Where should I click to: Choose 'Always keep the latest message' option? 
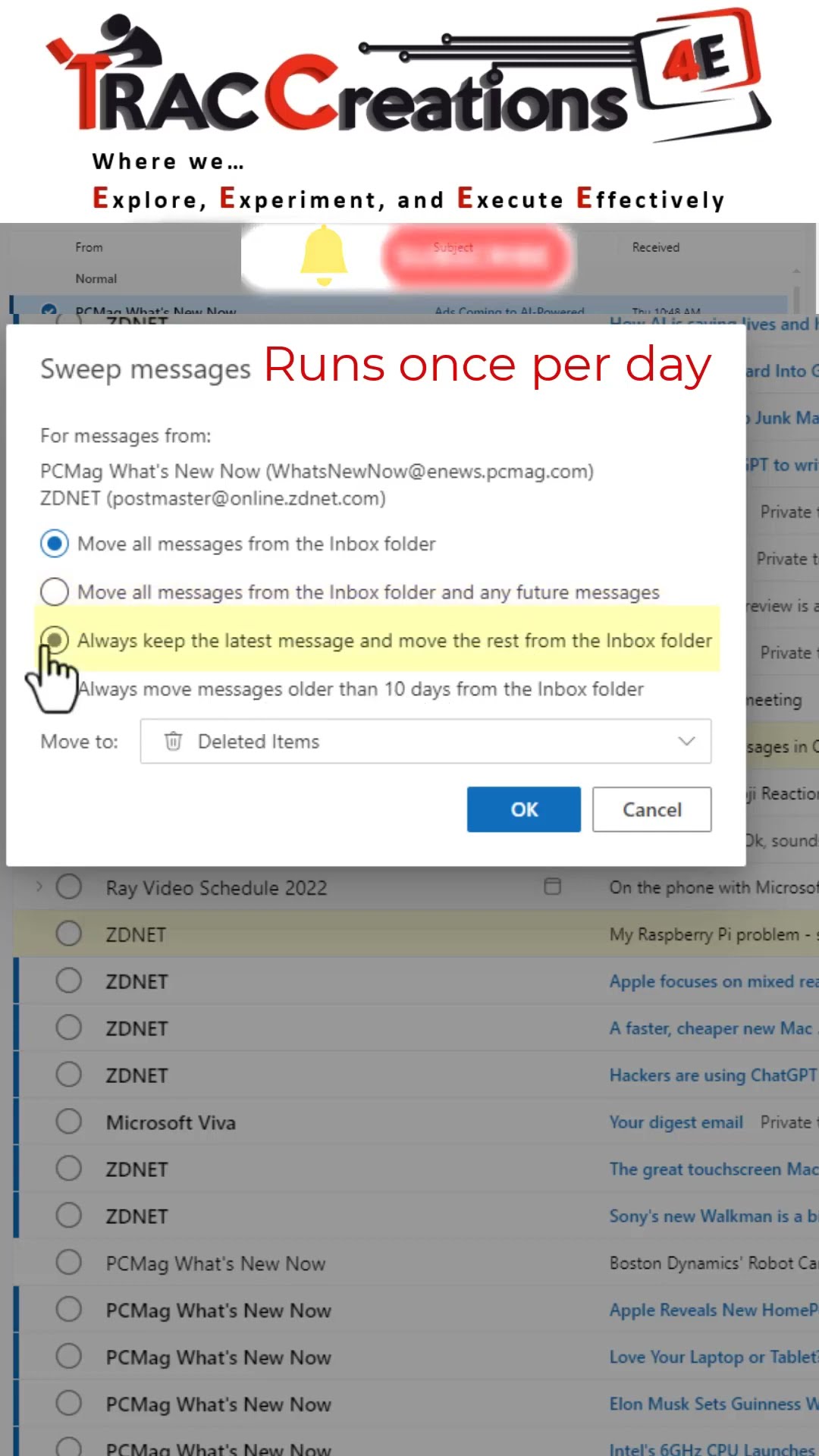coord(55,640)
